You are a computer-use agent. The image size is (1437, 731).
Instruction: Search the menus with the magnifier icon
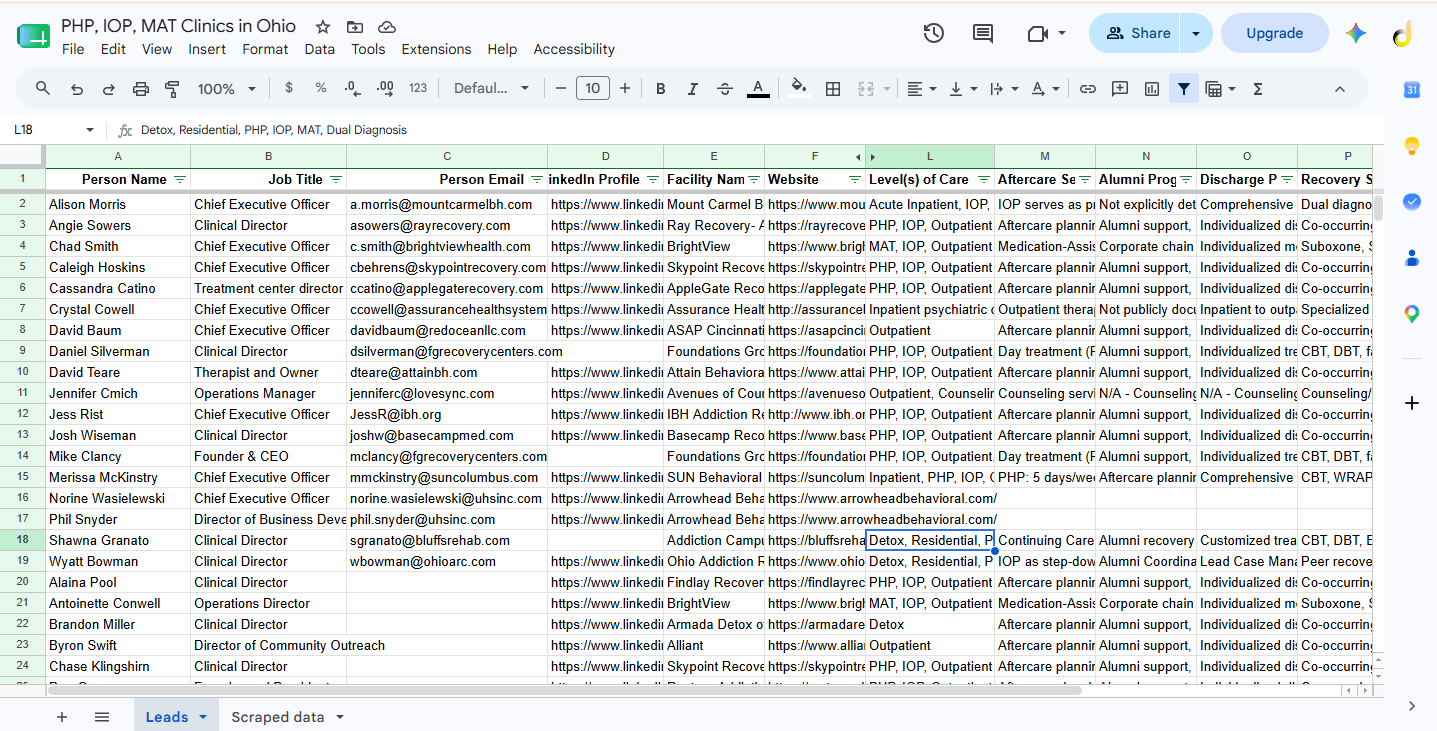click(43, 88)
